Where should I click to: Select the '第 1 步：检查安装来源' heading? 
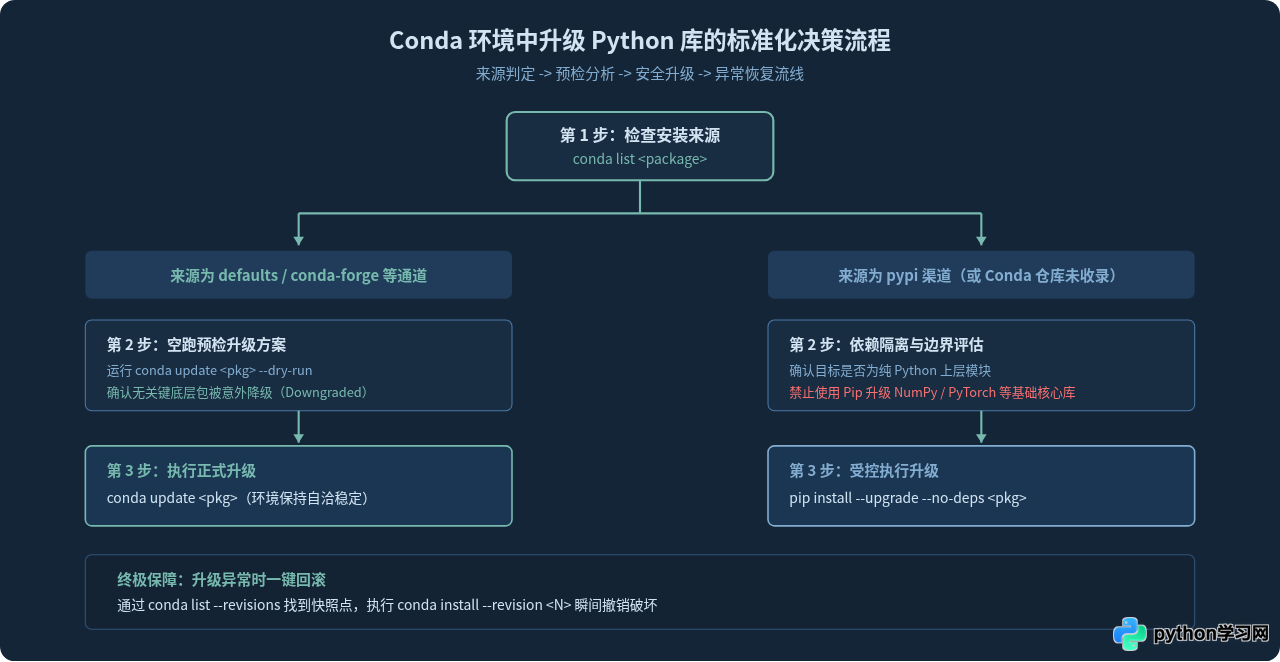pos(640,136)
